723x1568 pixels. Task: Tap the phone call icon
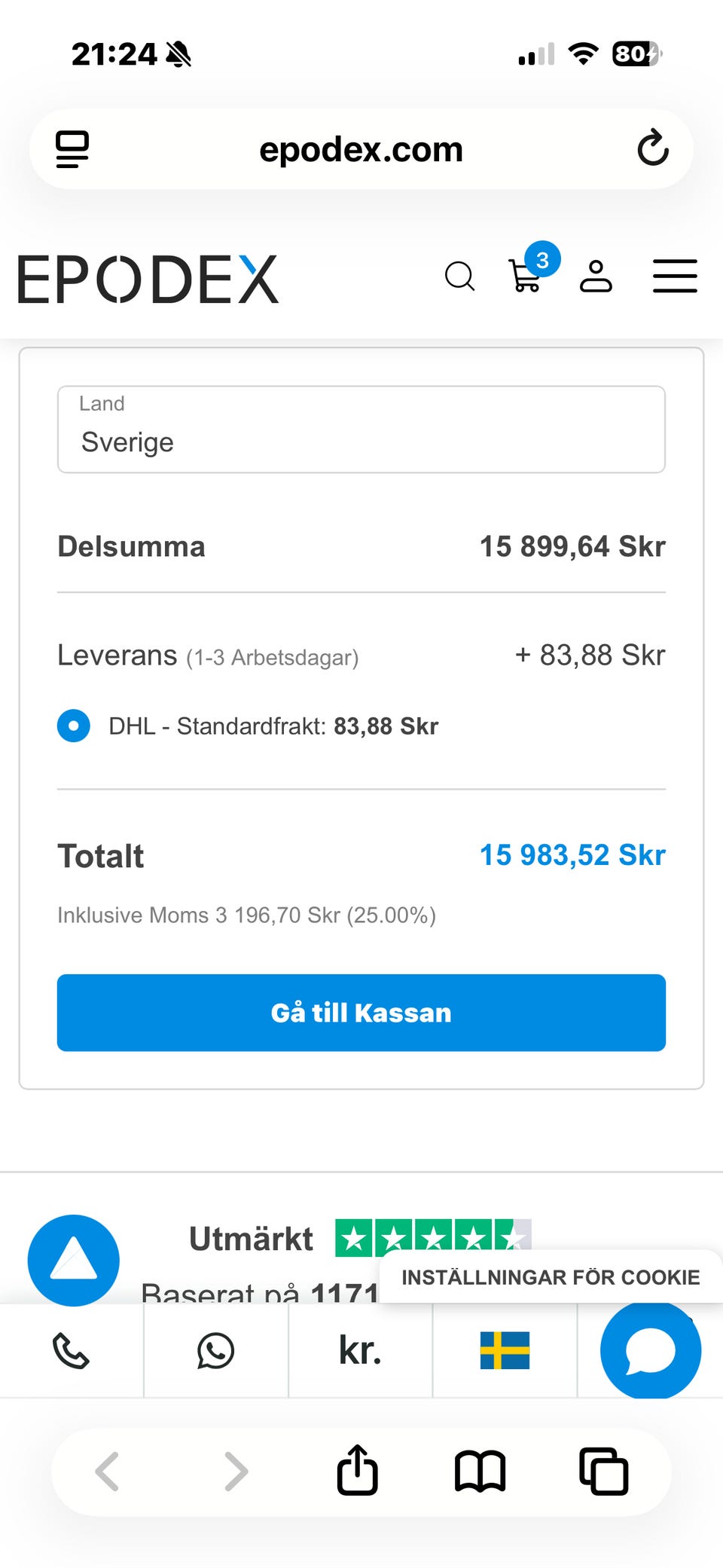coord(71,1351)
